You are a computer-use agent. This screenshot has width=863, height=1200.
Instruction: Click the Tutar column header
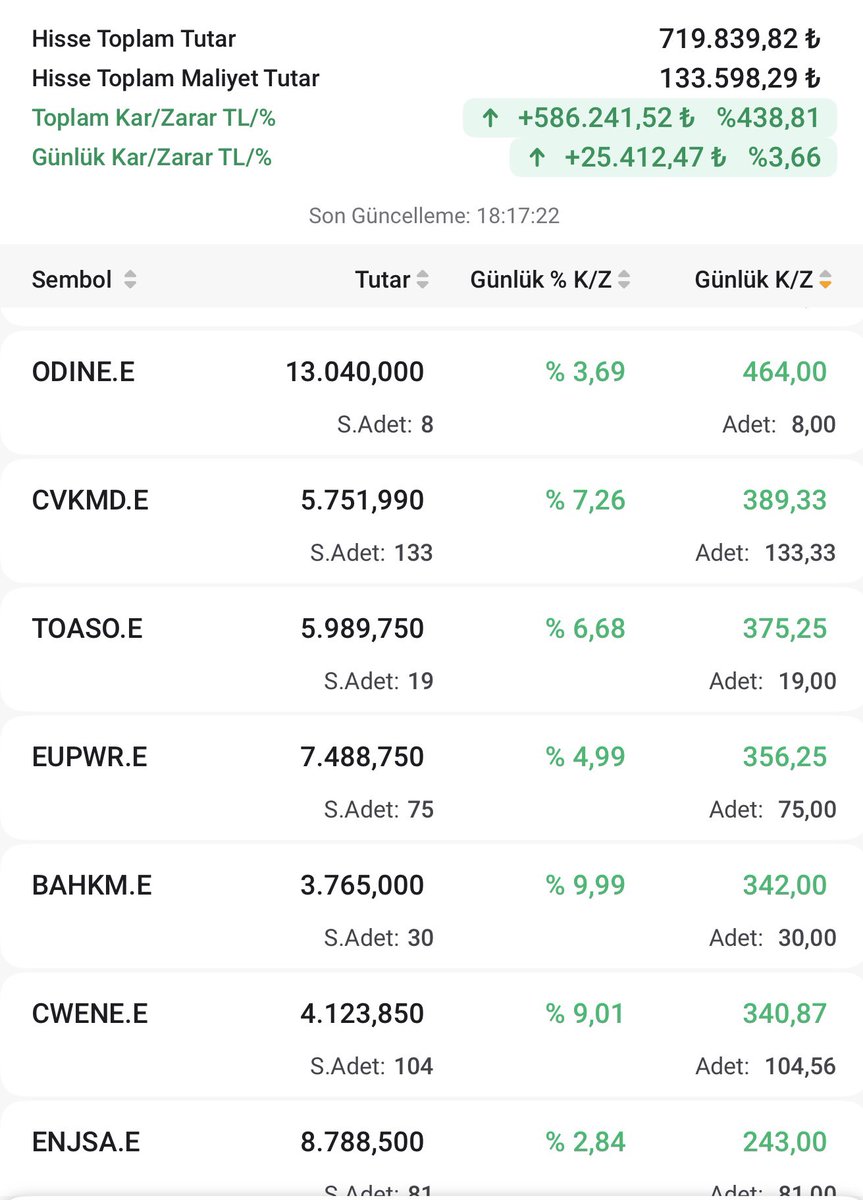pos(383,280)
